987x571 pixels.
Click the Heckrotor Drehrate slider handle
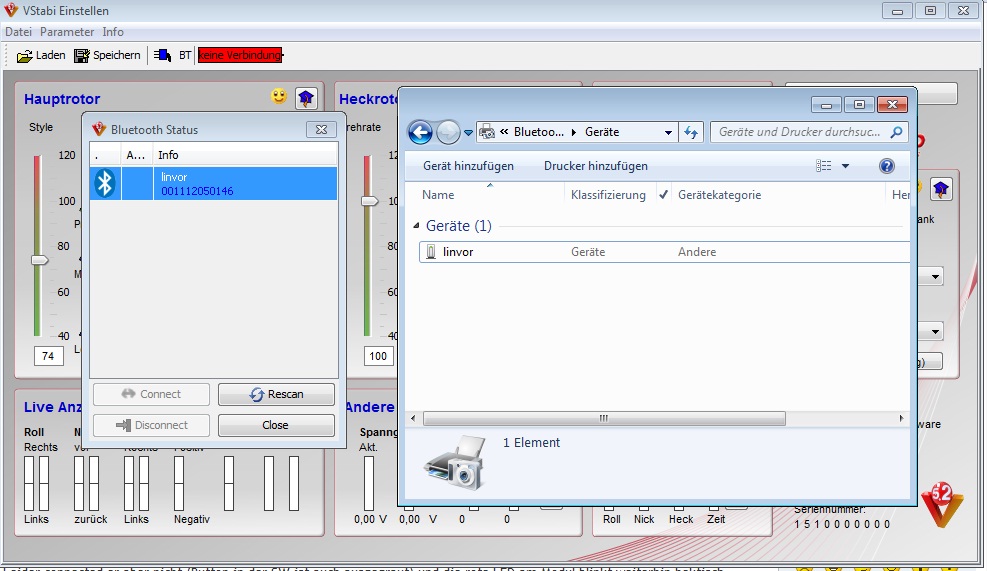369,201
